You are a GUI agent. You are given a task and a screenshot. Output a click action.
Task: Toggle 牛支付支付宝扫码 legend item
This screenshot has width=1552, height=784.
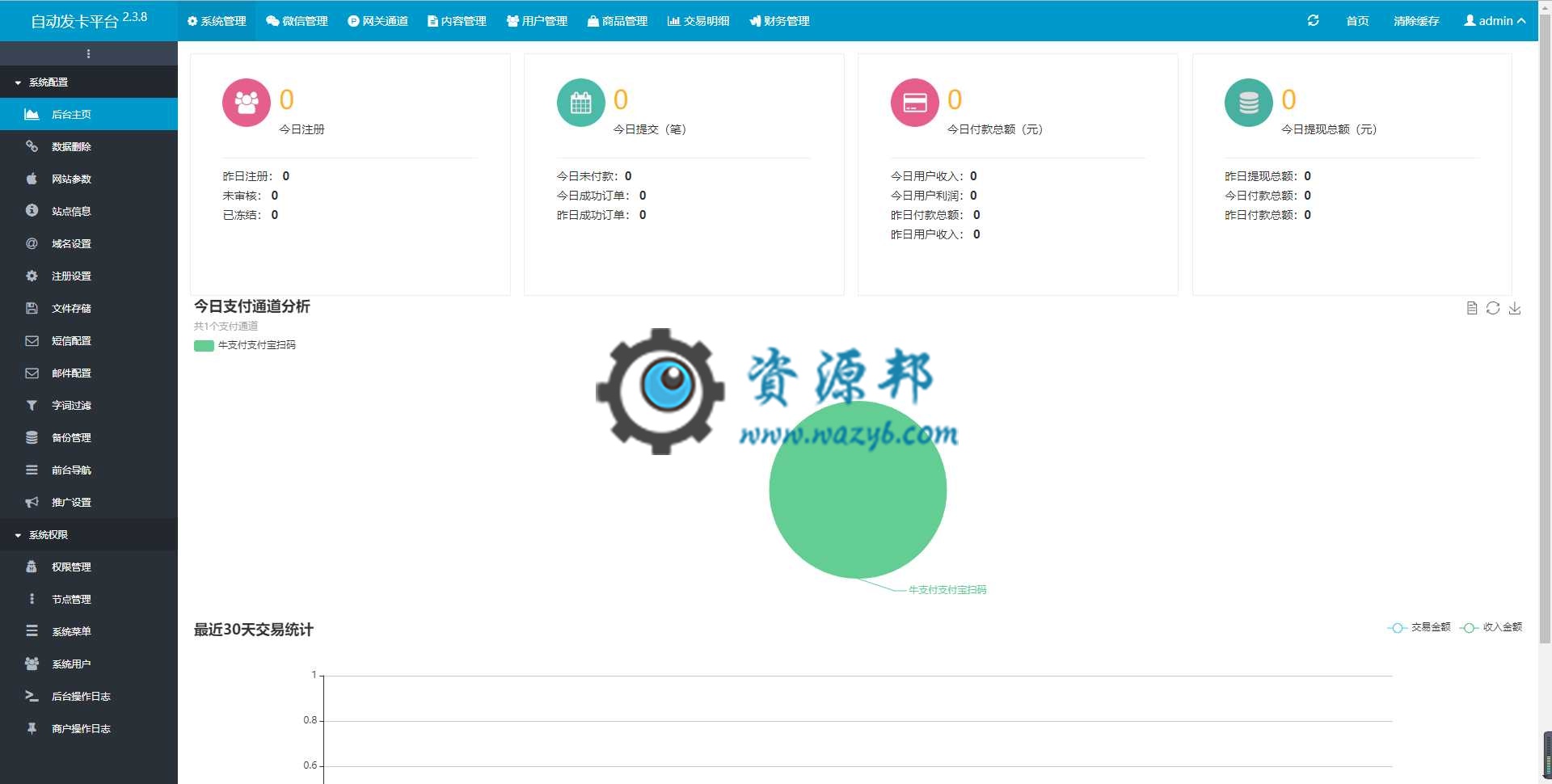(x=245, y=345)
